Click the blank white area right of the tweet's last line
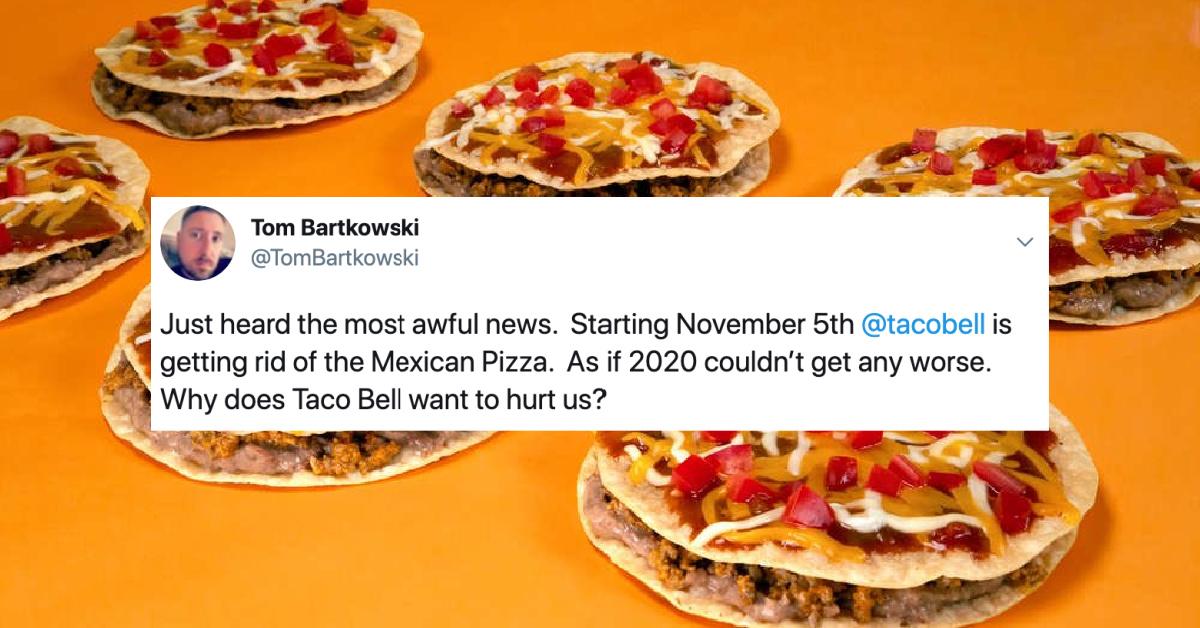 click(x=825, y=395)
